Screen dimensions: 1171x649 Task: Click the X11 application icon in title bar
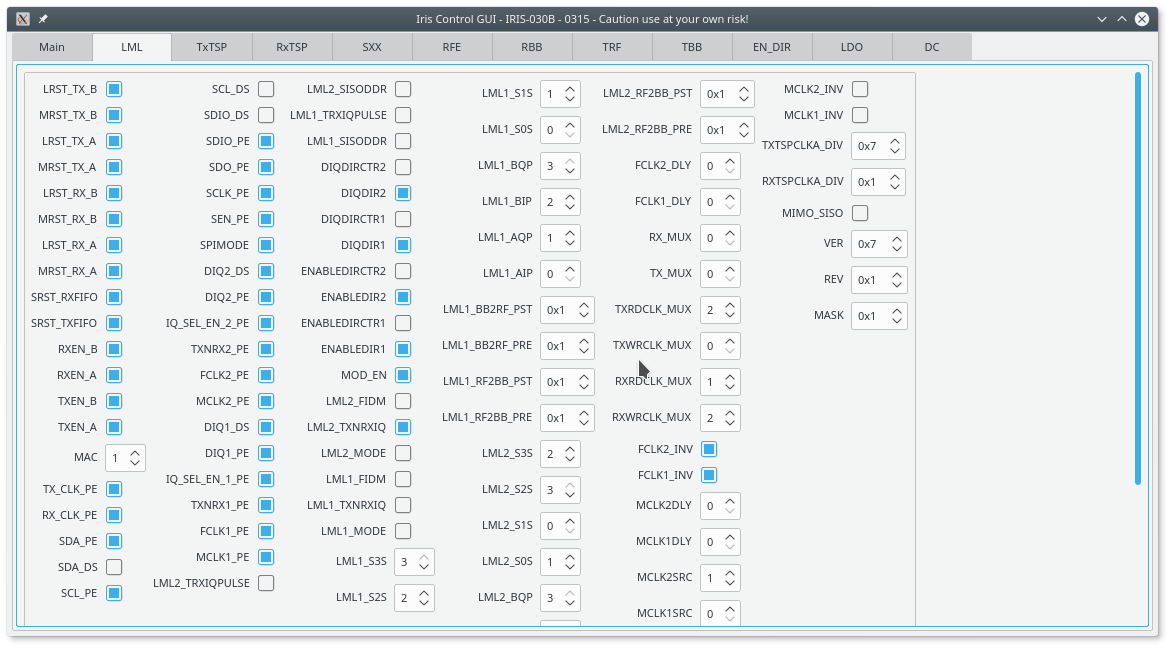click(23, 19)
